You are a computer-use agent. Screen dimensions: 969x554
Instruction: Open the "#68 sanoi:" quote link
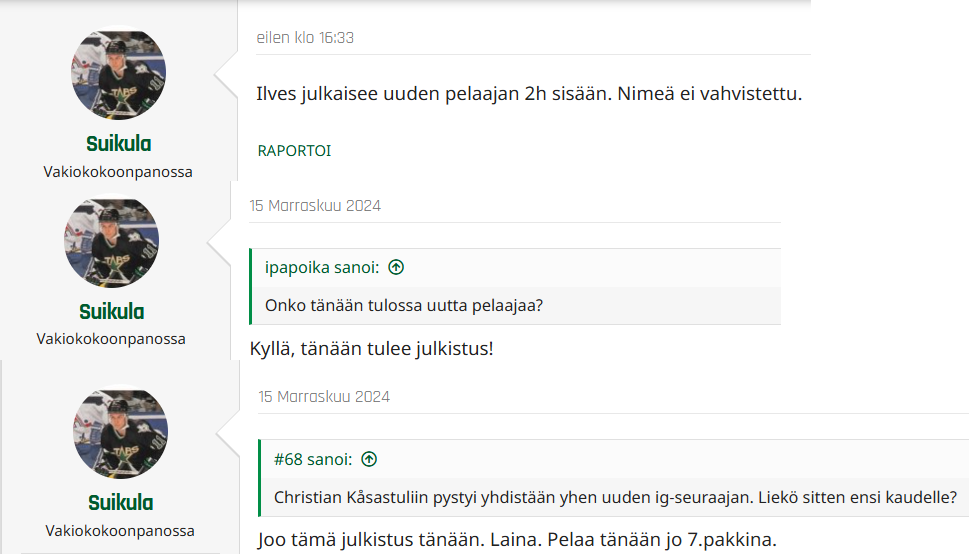(x=312, y=459)
